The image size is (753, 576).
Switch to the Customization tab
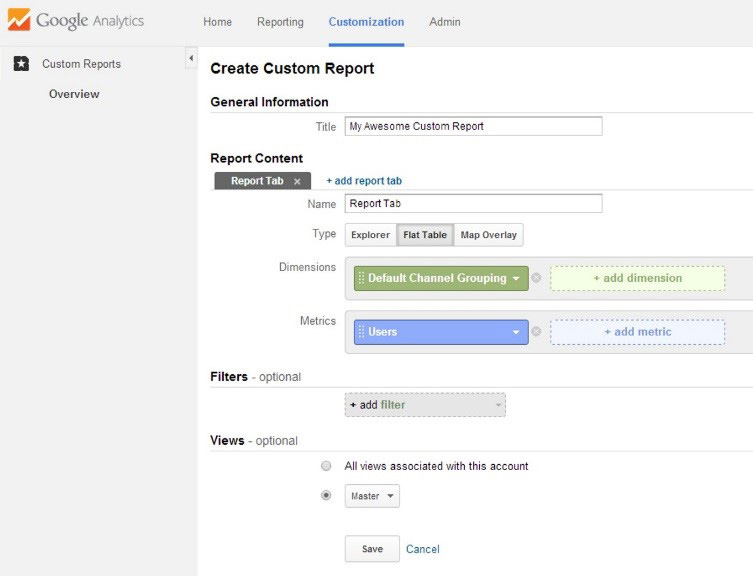[x=366, y=22]
